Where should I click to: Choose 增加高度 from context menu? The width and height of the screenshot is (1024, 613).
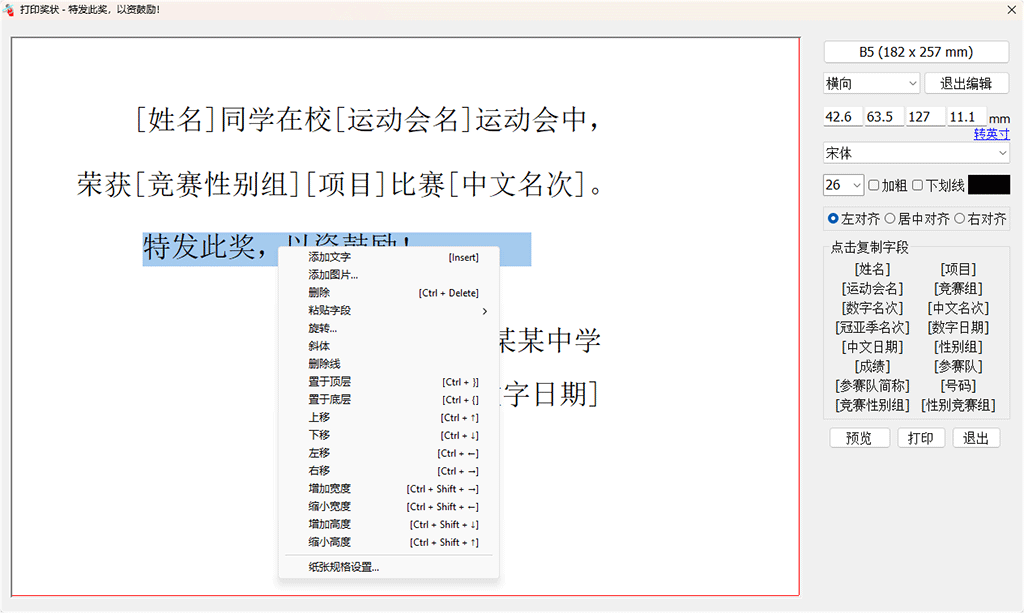pos(389,524)
